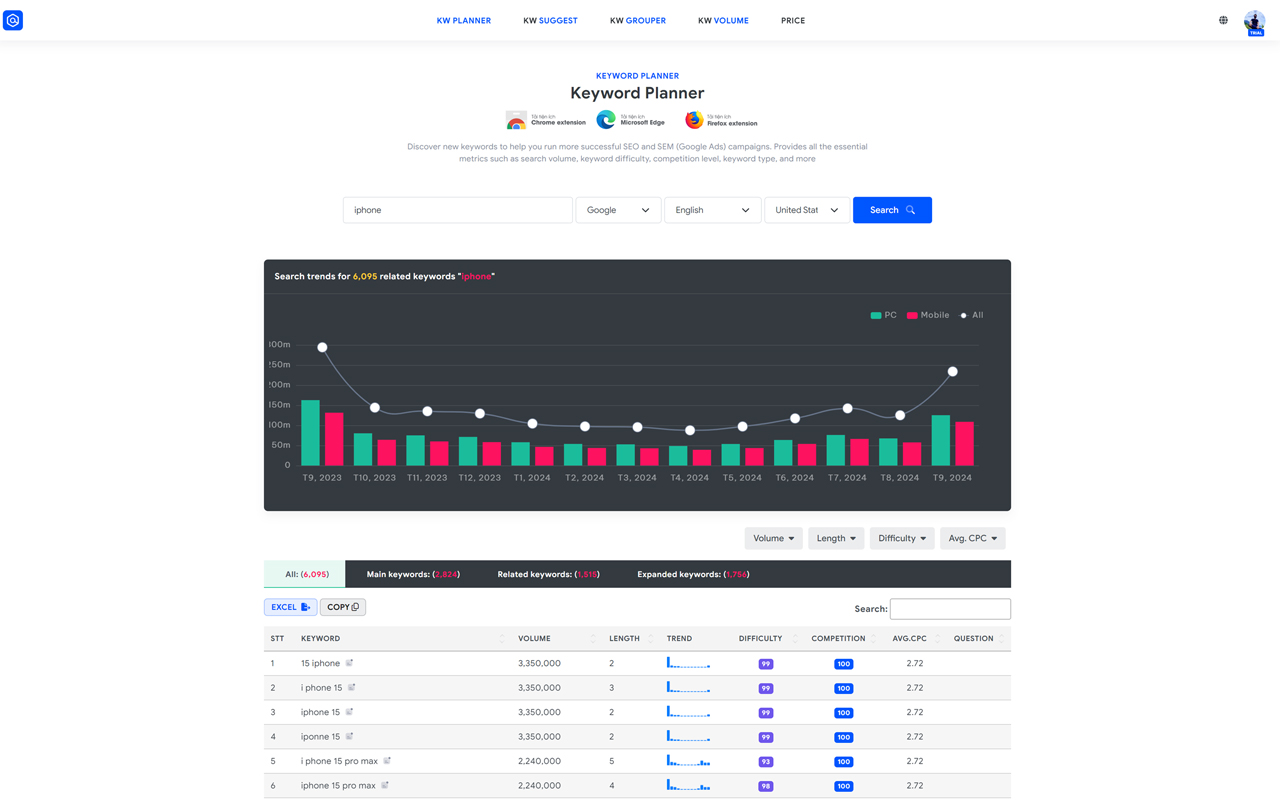Screen dimensions: 1280x800
Task: Click the table Search input field
Action: 949,608
